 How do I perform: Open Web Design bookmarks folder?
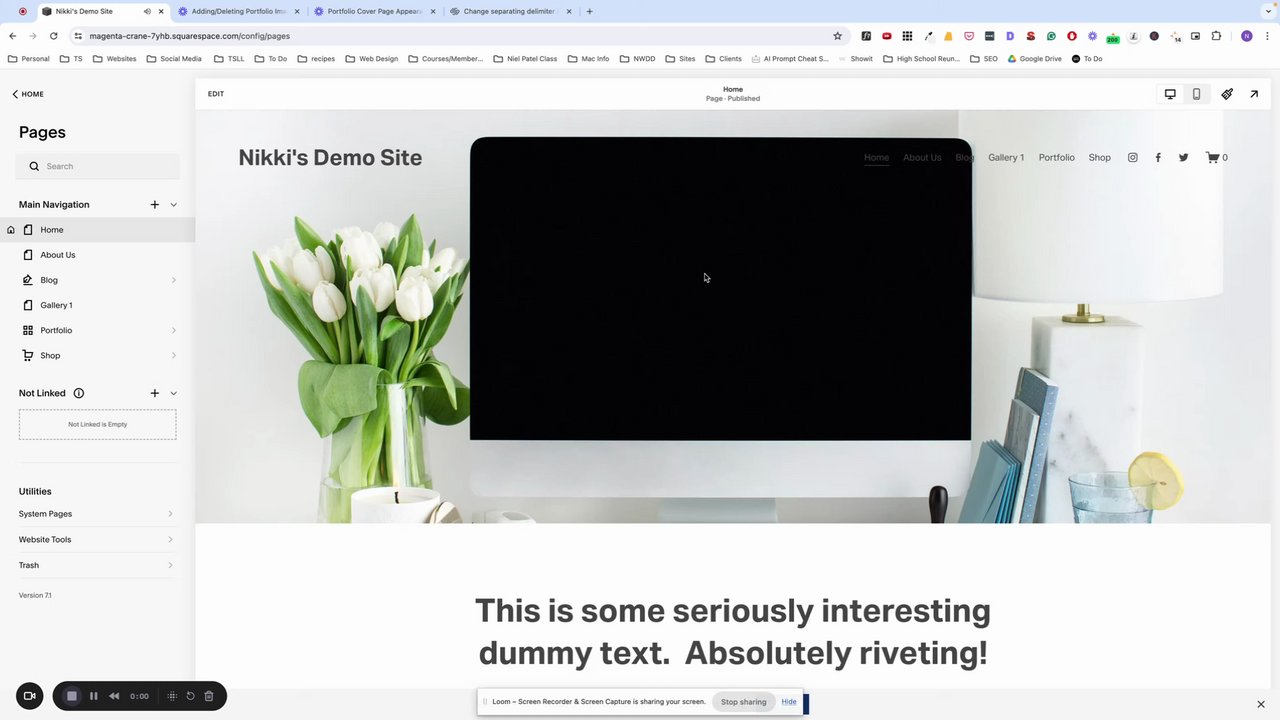[372, 59]
